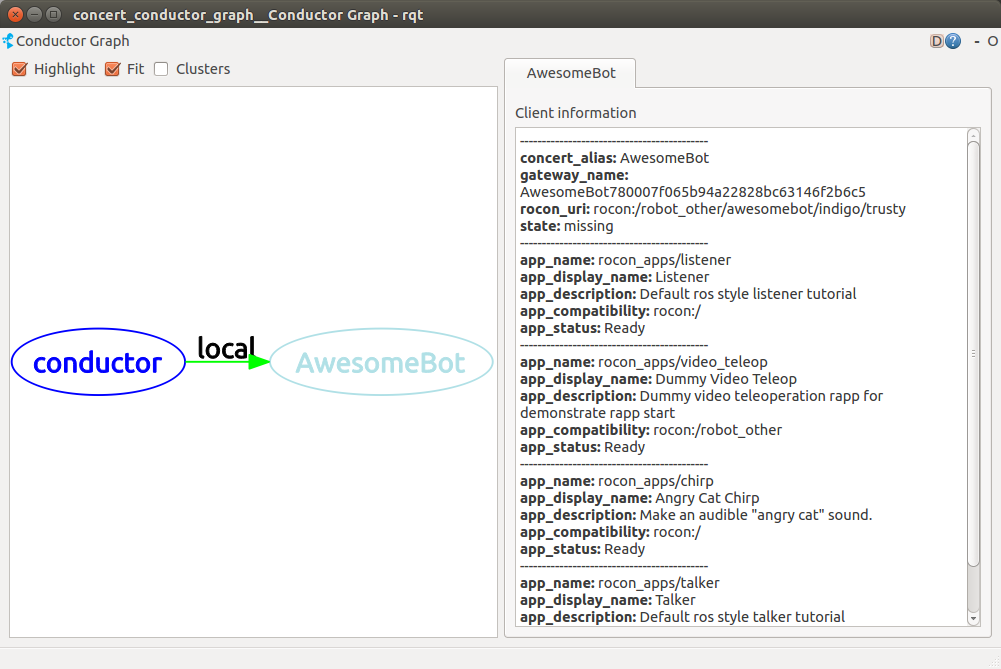Close the window with red X button

coord(15,14)
